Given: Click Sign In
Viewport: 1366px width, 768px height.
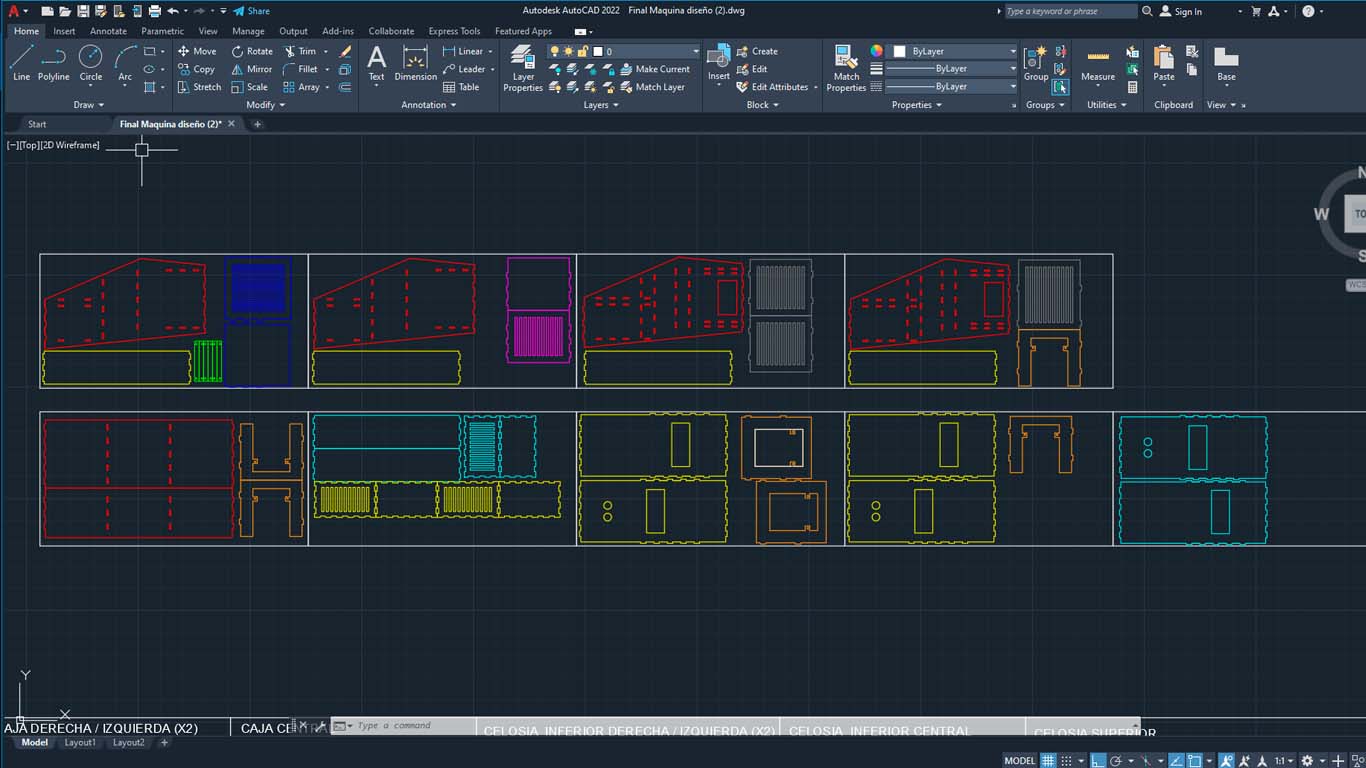Looking at the screenshot, I should click(1180, 11).
